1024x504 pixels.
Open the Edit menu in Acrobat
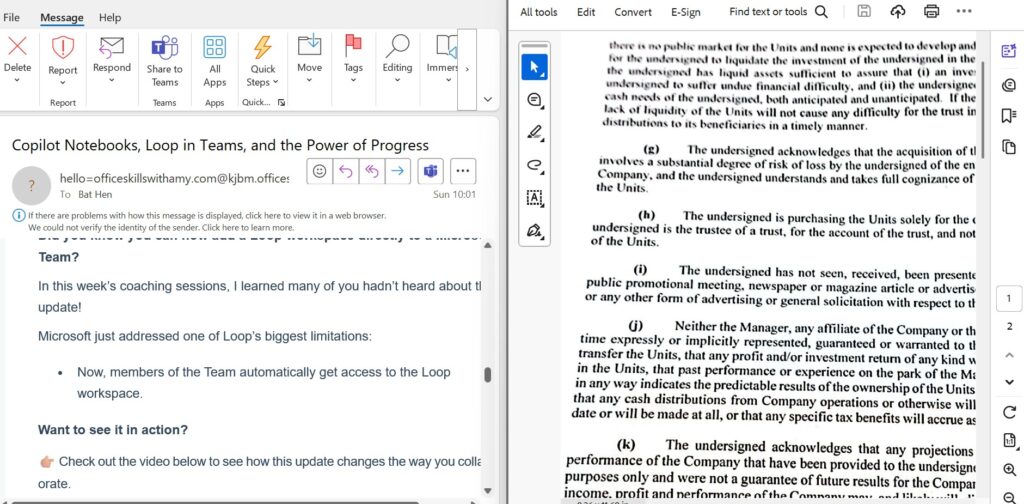586,12
